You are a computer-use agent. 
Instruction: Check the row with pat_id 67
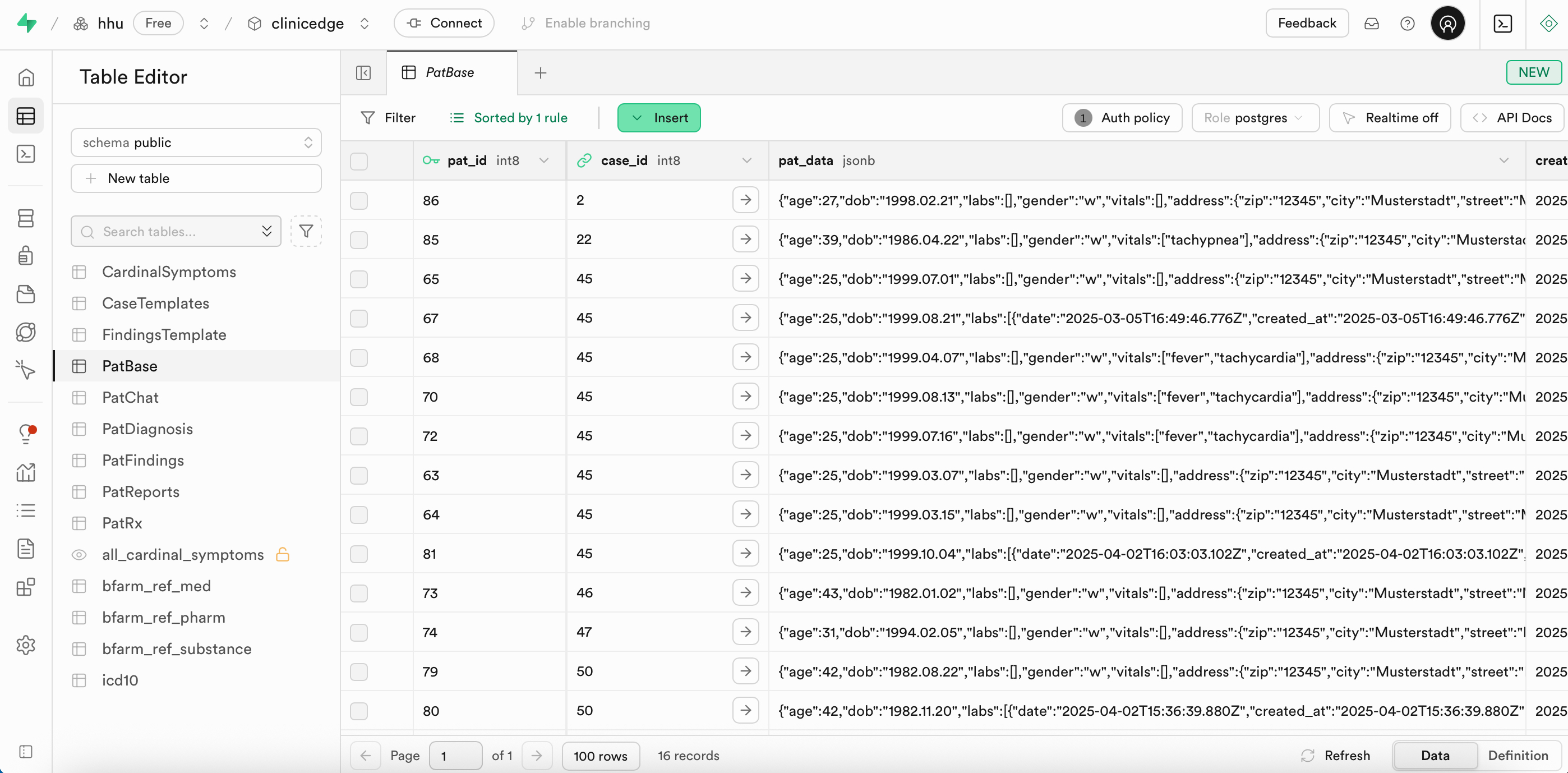pyautogui.click(x=358, y=318)
